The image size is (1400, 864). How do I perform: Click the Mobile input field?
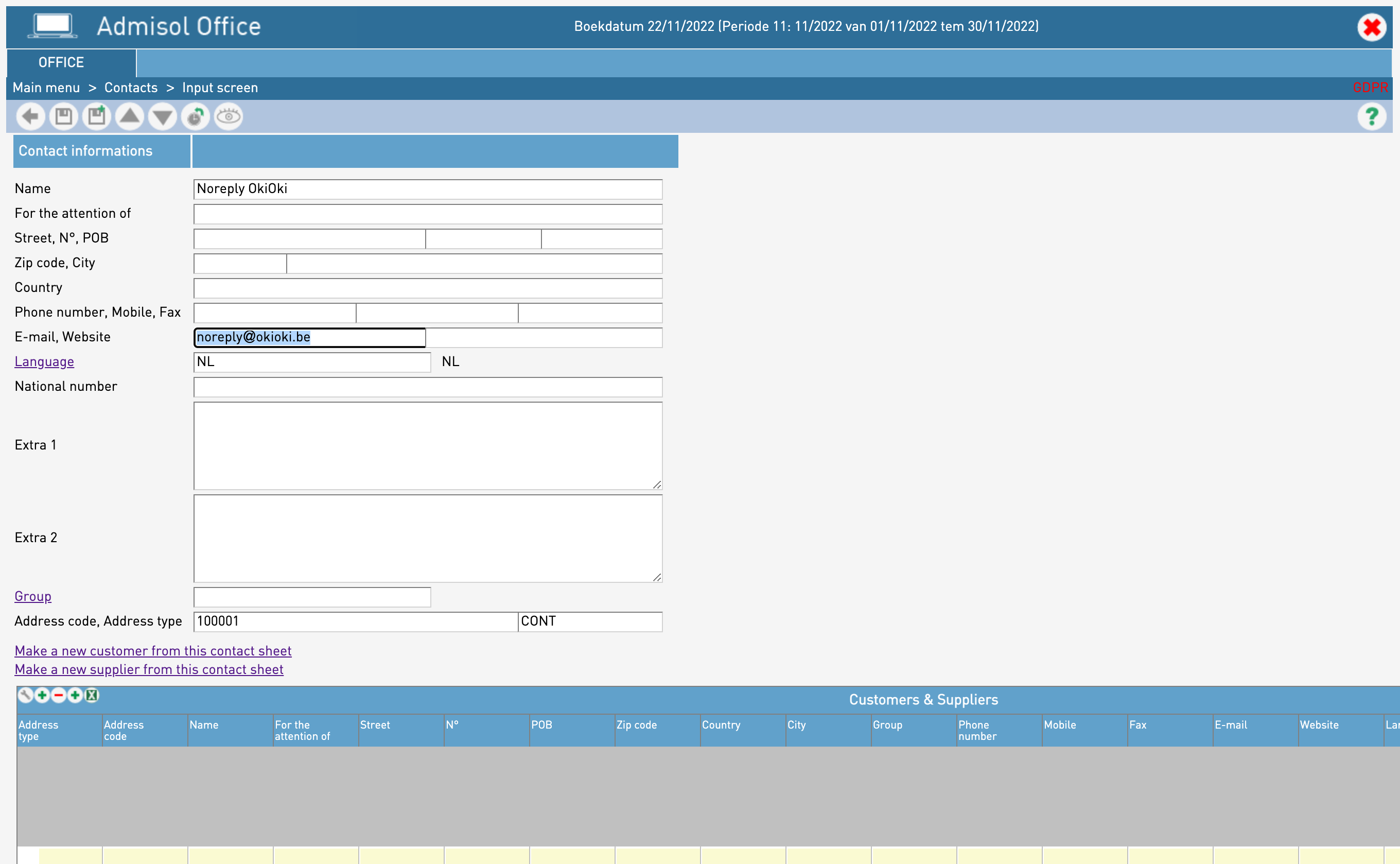pos(437,313)
